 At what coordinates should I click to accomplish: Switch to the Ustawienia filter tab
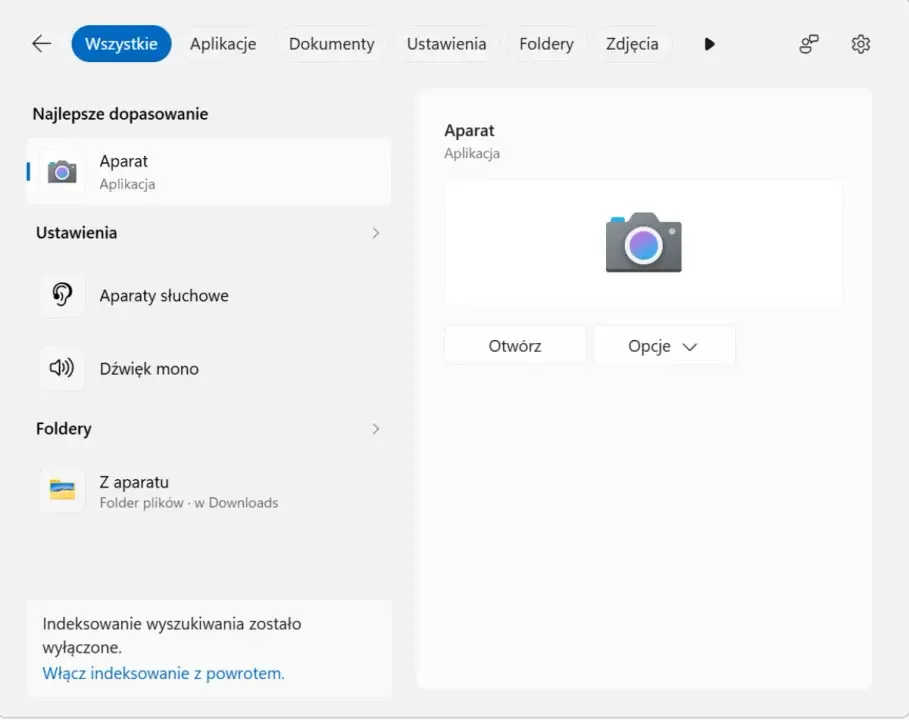tap(446, 44)
